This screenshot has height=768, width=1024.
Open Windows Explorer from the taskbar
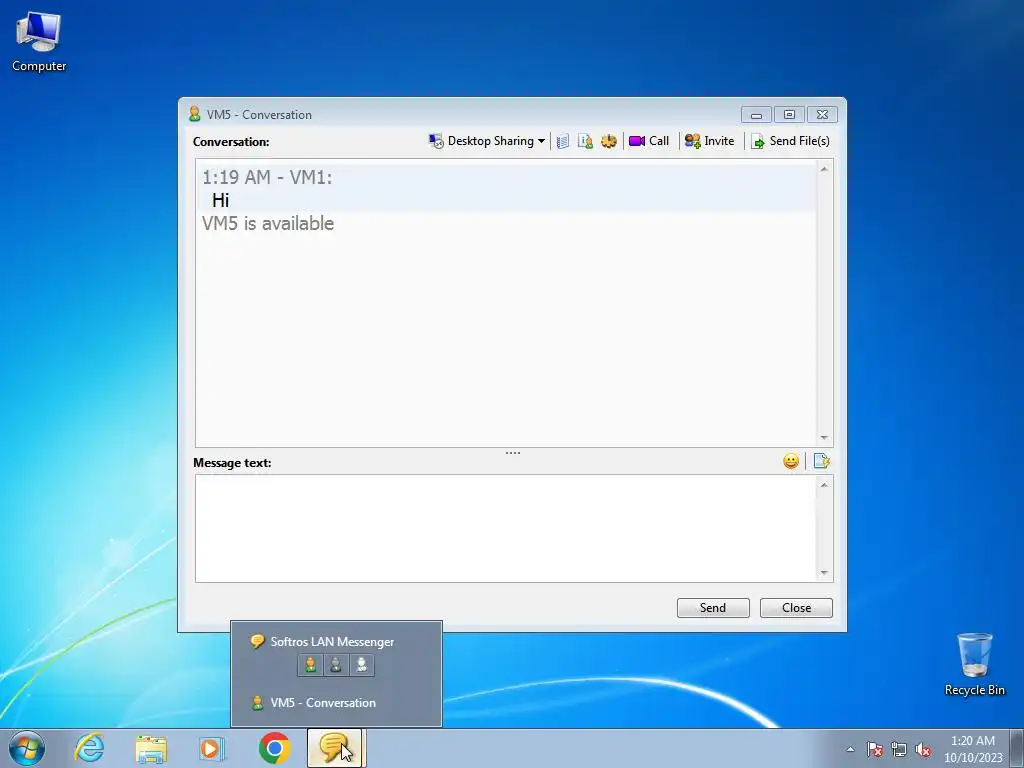(x=151, y=748)
